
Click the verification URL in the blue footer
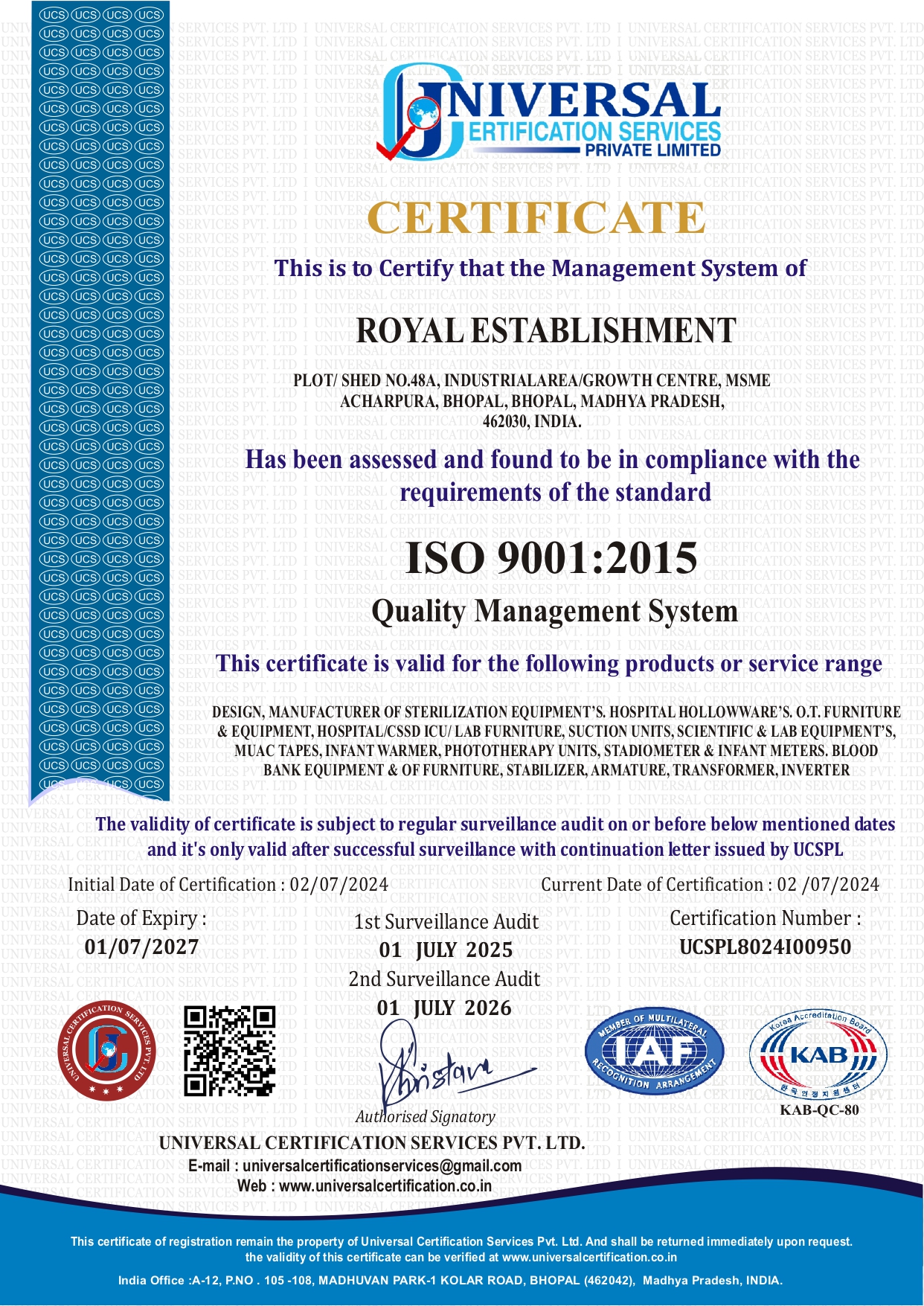(589, 1257)
